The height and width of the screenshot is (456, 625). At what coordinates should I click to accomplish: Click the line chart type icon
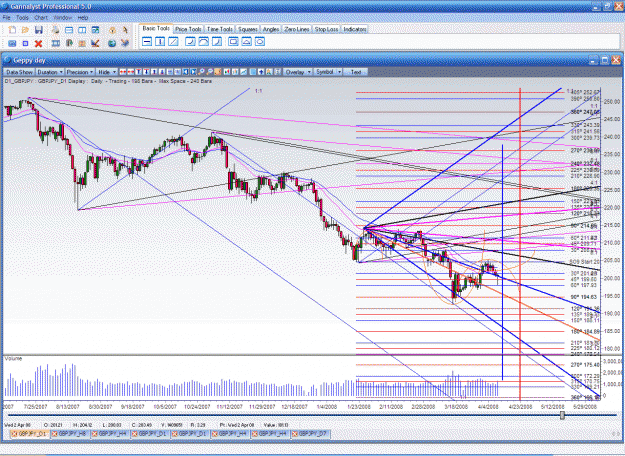coord(243,72)
